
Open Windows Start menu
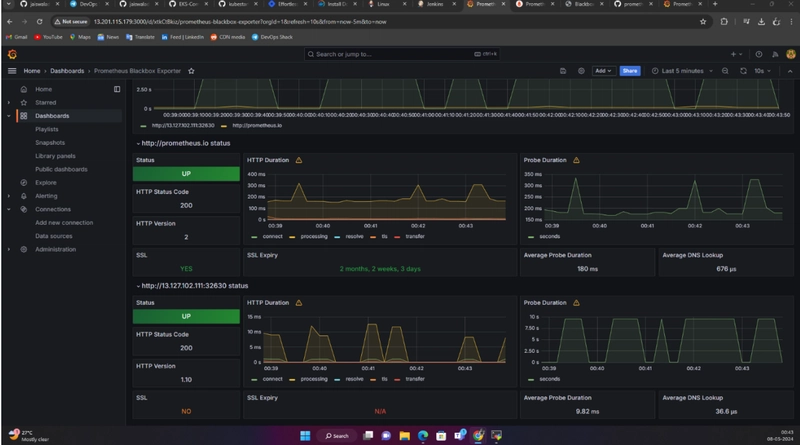click(305, 435)
